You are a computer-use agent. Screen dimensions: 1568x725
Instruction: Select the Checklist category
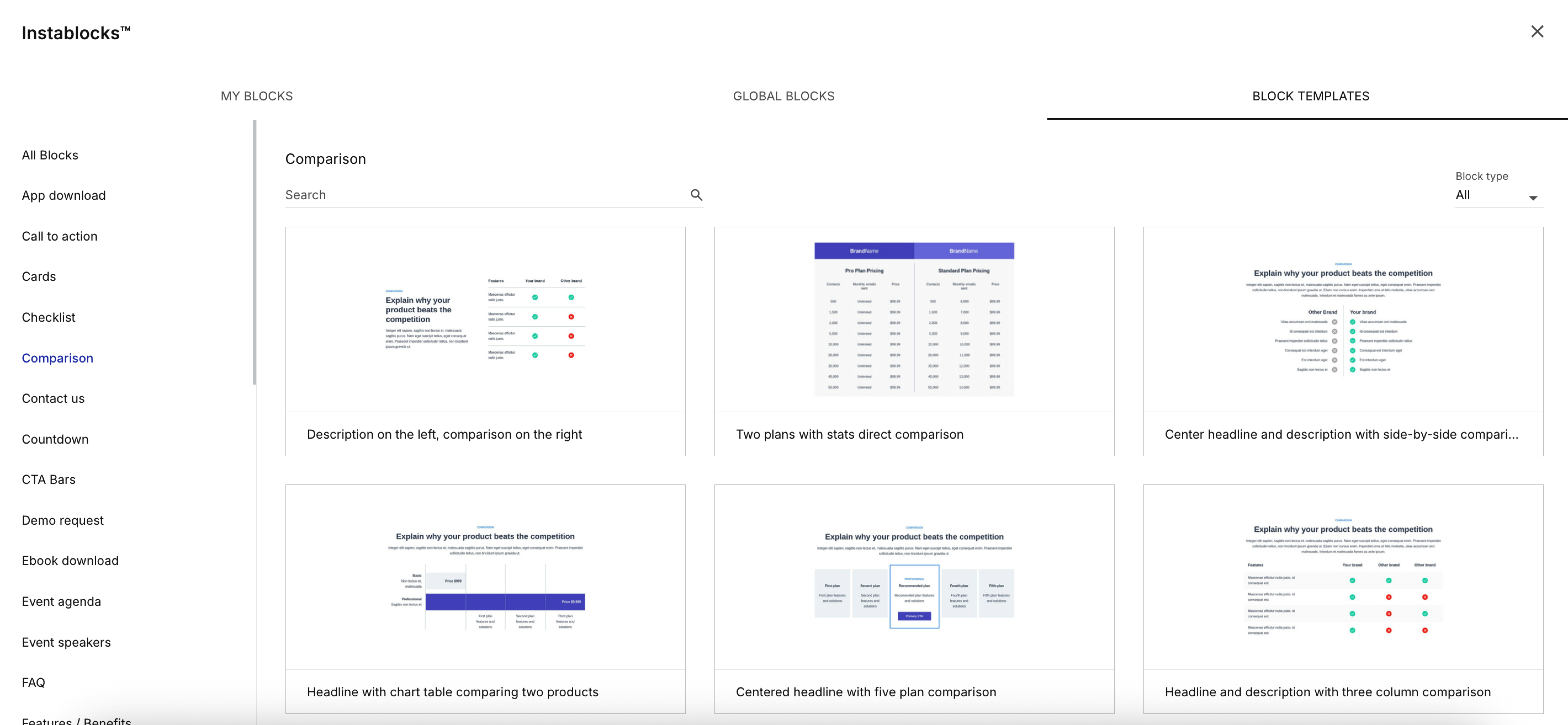point(49,318)
